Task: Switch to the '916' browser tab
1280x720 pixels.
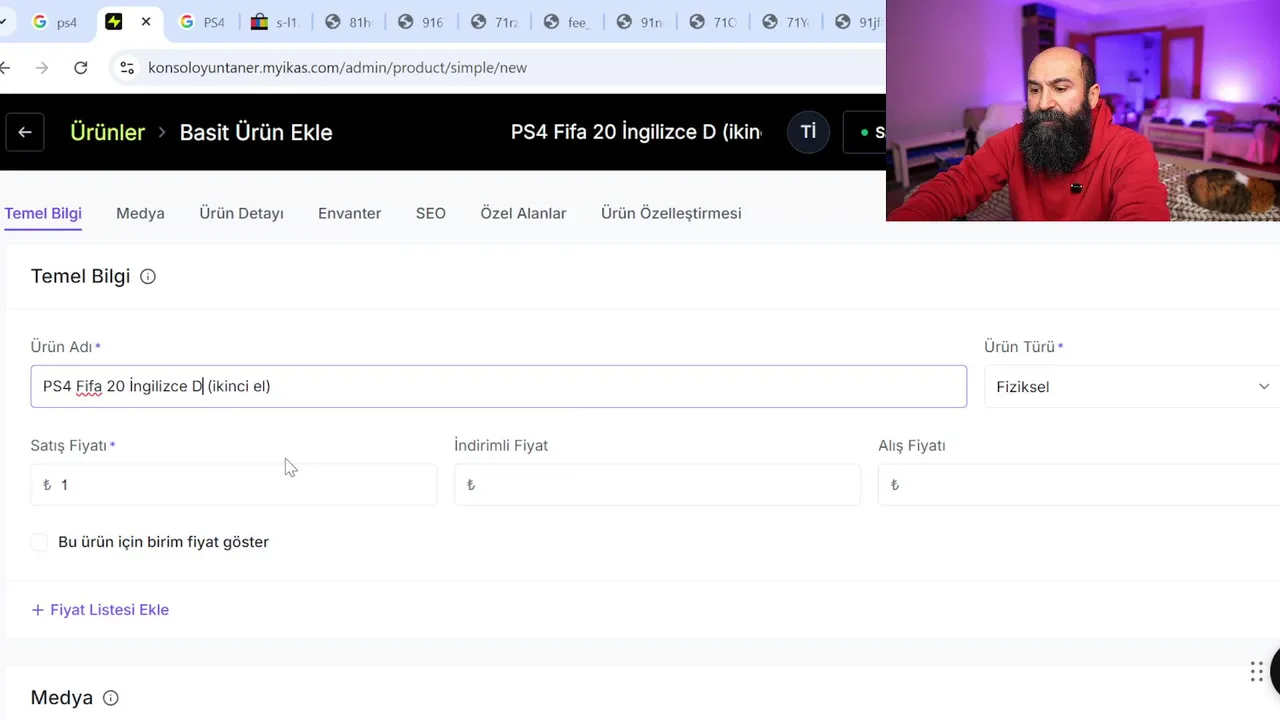Action: tap(420, 22)
